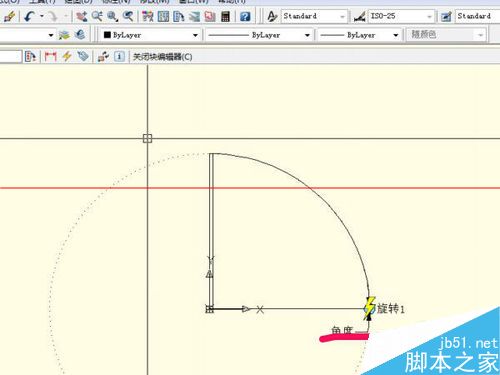Select the 角度 parameter label
500x375 pixels.
(x=342, y=330)
